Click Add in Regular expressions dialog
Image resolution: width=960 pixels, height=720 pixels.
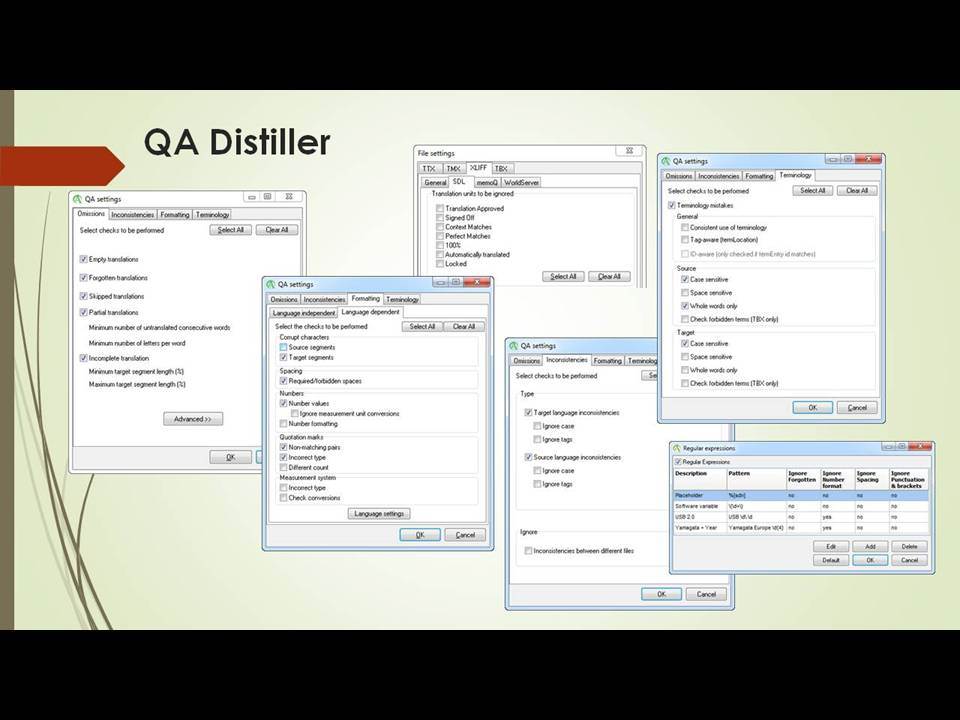[x=870, y=546]
